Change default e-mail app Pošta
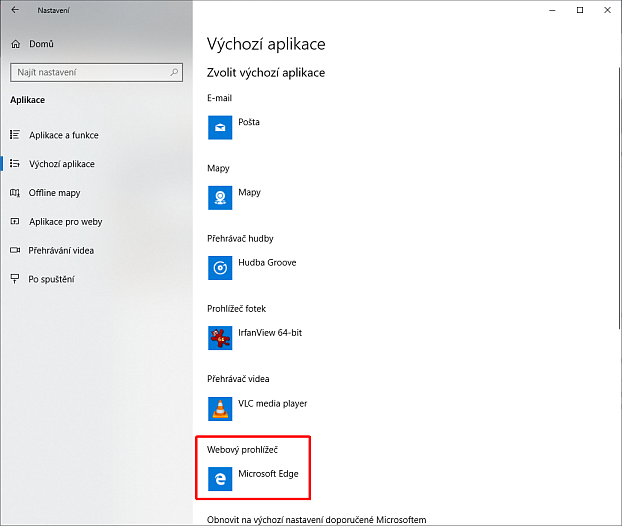 coord(249,122)
